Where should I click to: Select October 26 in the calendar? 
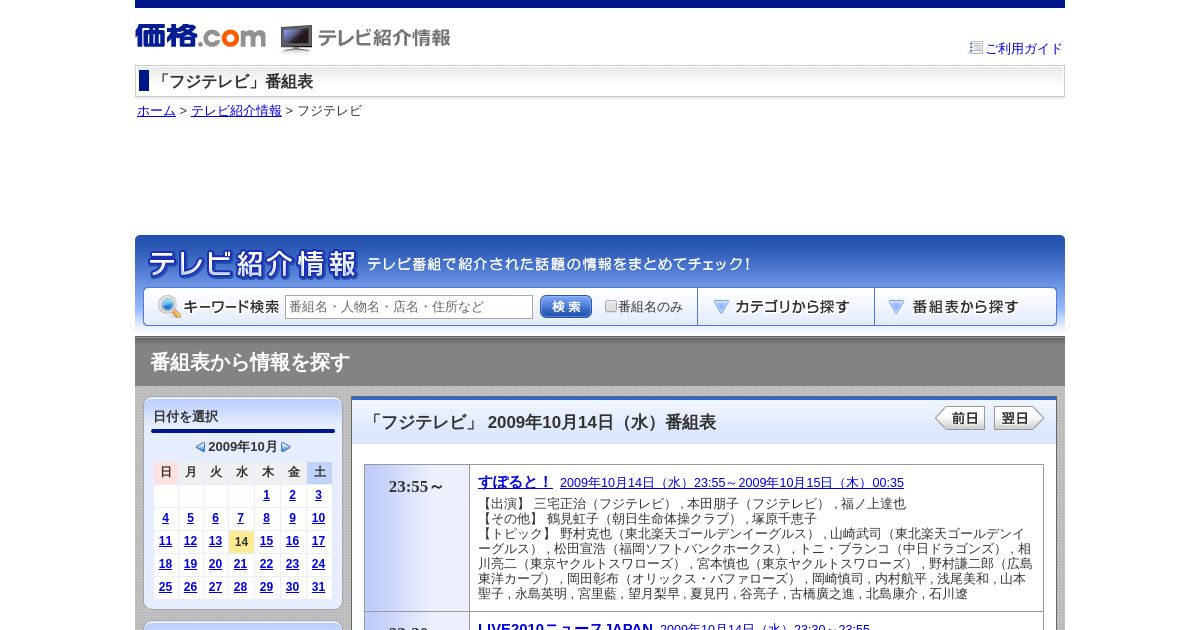point(190,587)
